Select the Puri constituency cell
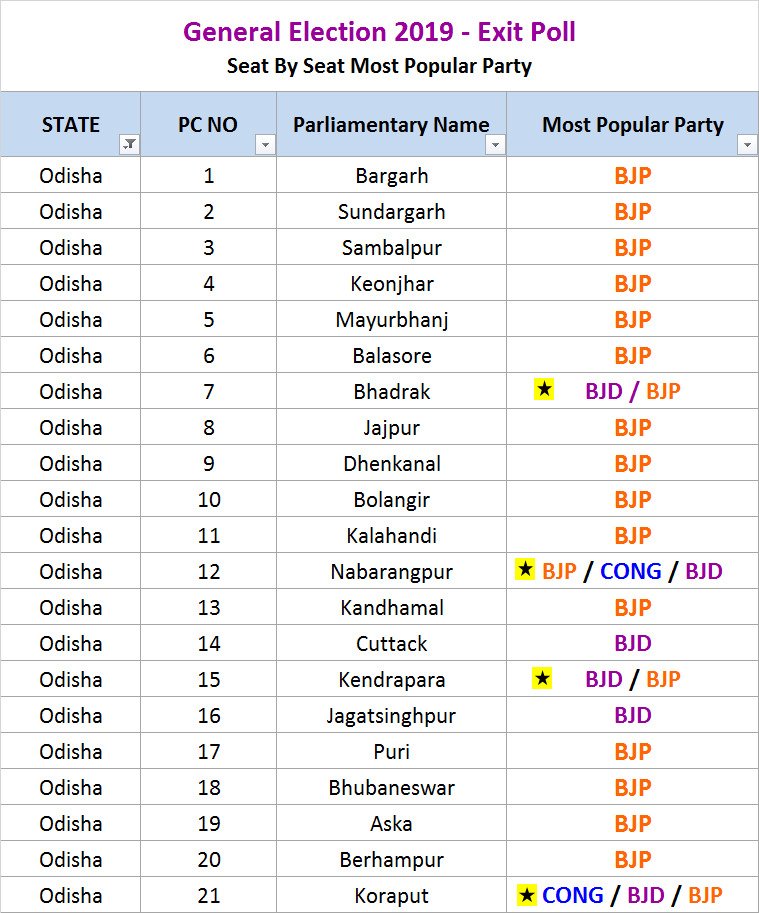 click(391, 752)
